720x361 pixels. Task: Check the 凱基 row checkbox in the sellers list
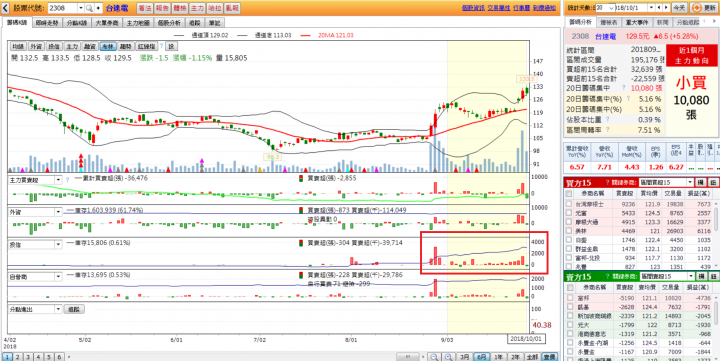coord(569,307)
